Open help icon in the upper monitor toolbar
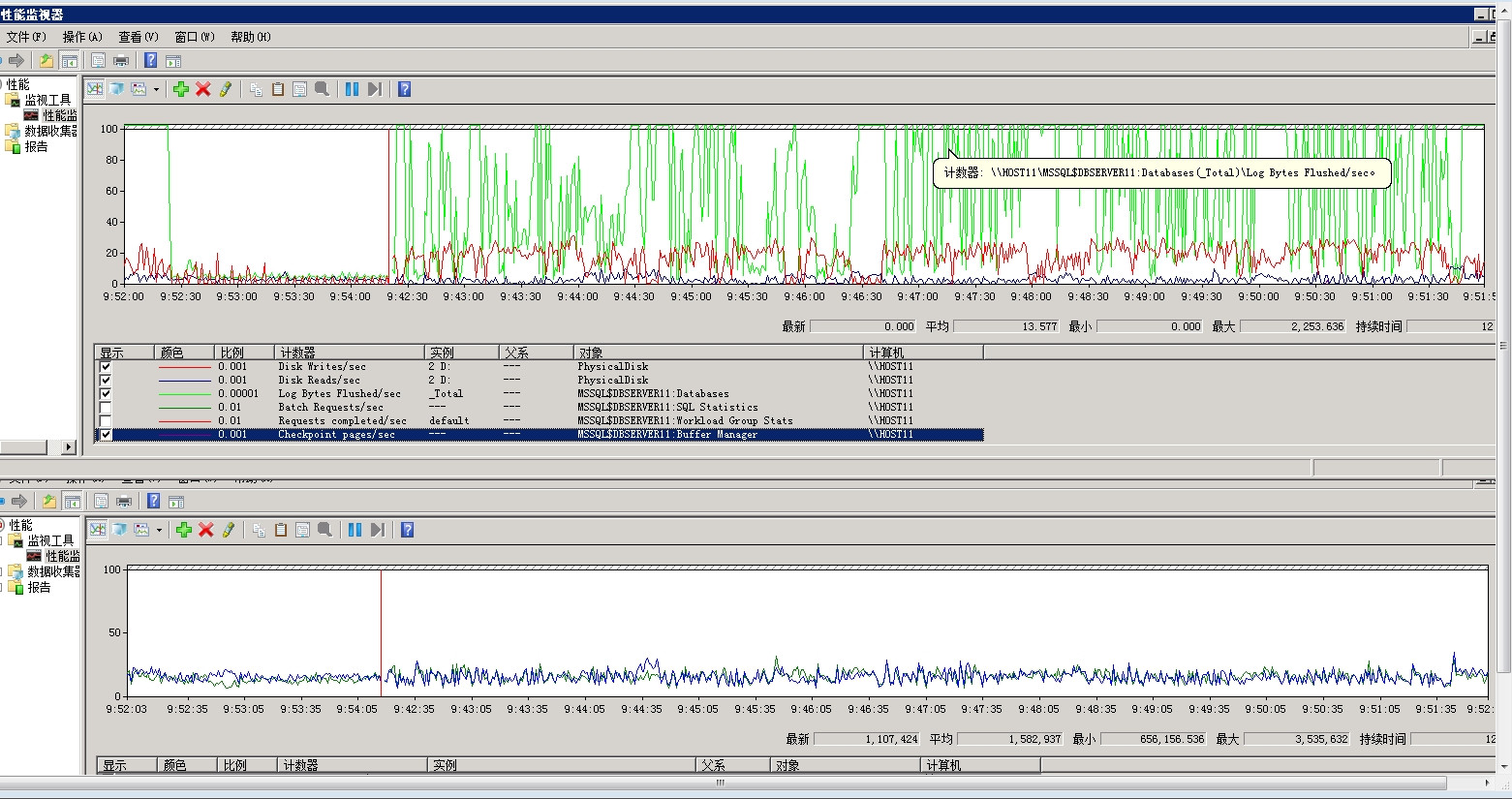Image resolution: width=1512 pixels, height=799 pixels. coord(405,89)
